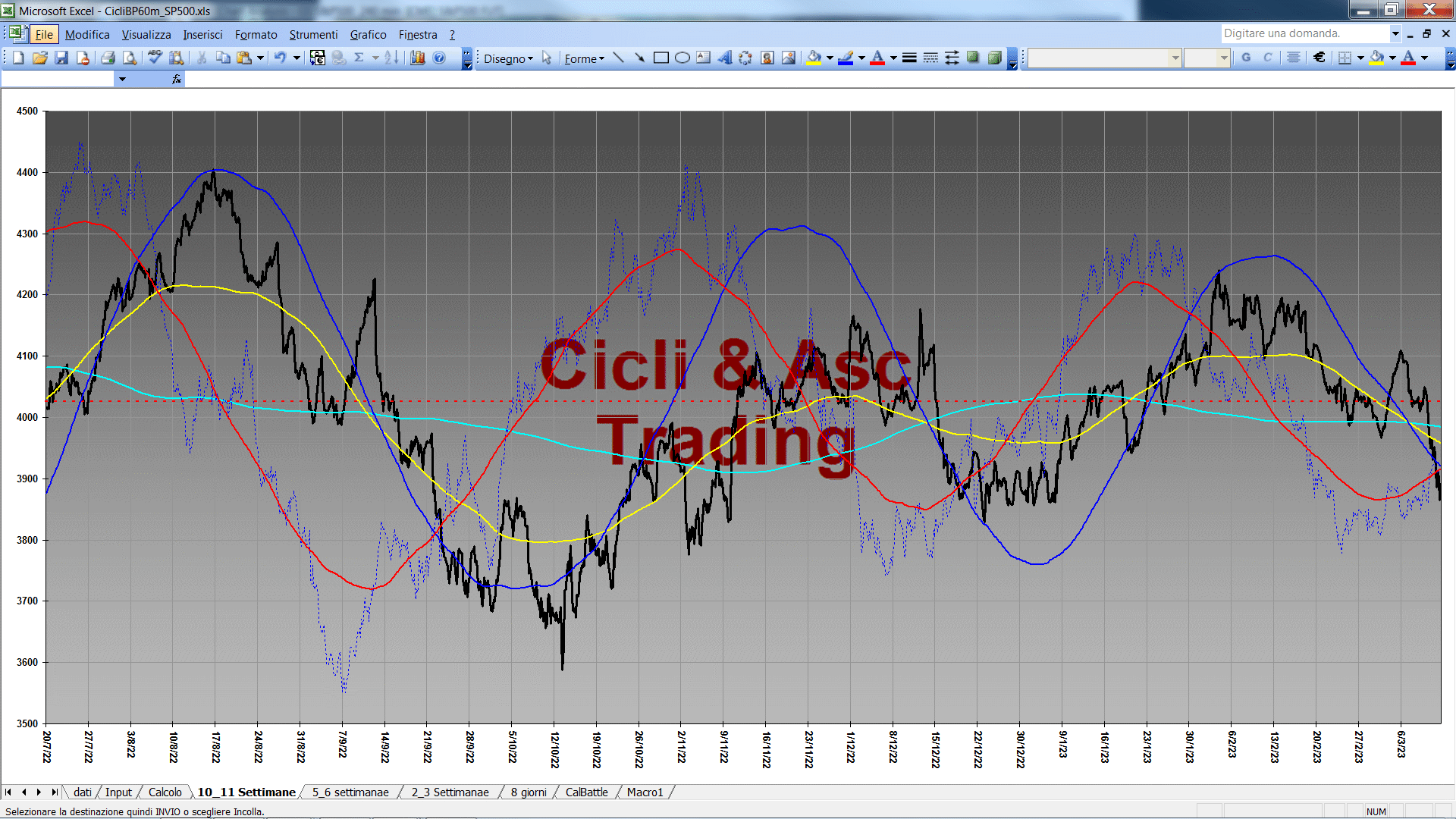Apply Euro currency format
This screenshot has height=819, width=1456.
[1319, 58]
